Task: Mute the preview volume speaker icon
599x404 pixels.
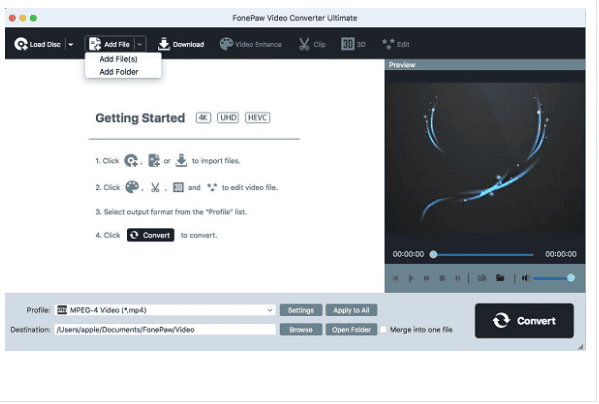Action: click(526, 278)
